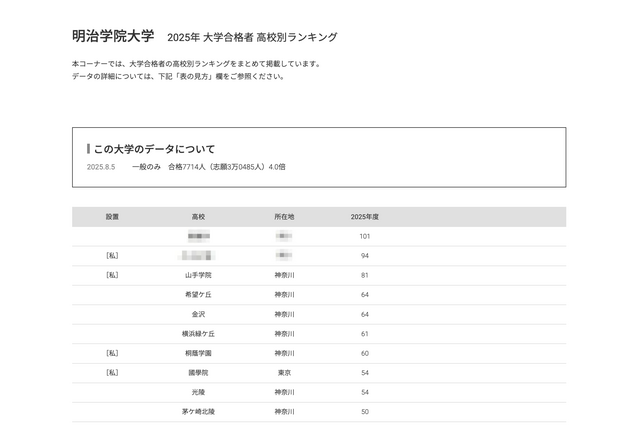Screen dimensions: 640x426
Task: Select the school name 希望ケ丘
Action: [198, 295]
